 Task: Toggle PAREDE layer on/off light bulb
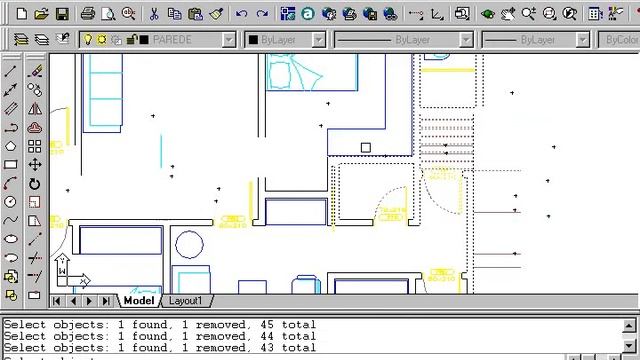coord(87,40)
